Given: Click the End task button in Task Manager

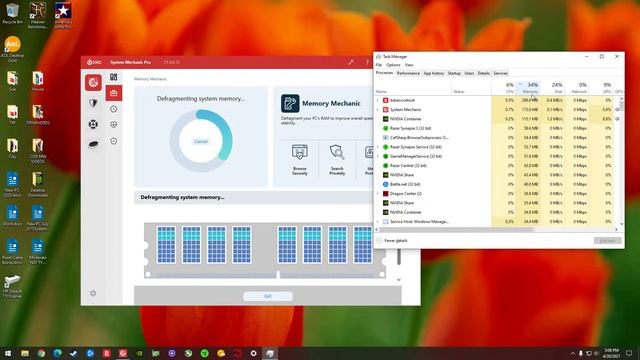Looking at the screenshot, I should pyautogui.click(x=607, y=241).
